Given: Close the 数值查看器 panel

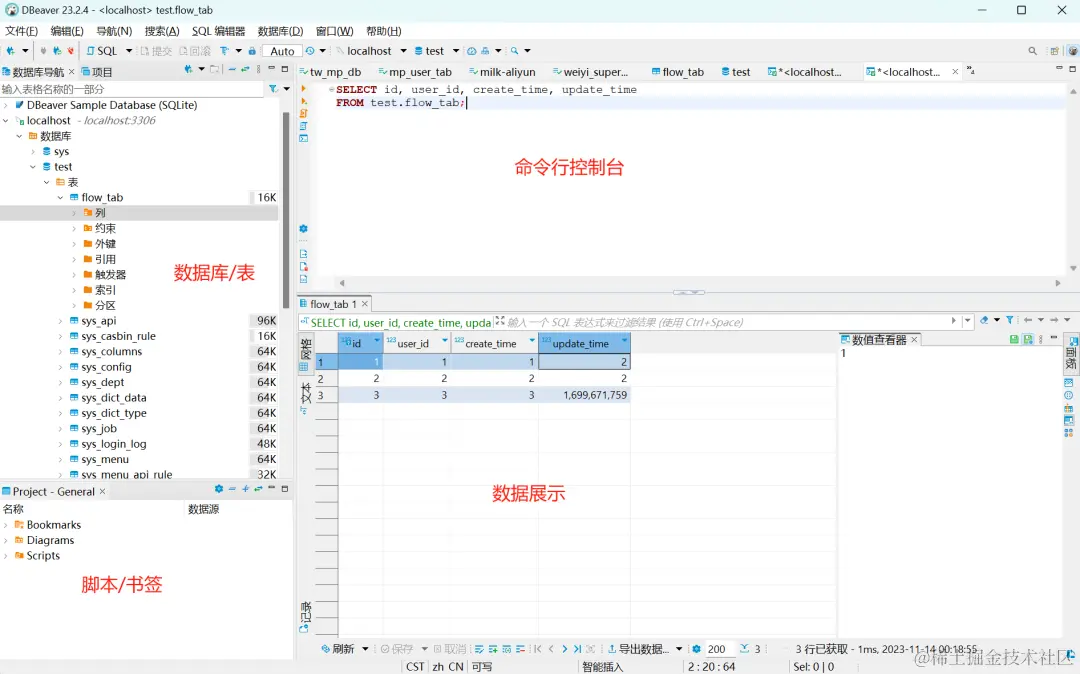Looking at the screenshot, I should point(915,339).
